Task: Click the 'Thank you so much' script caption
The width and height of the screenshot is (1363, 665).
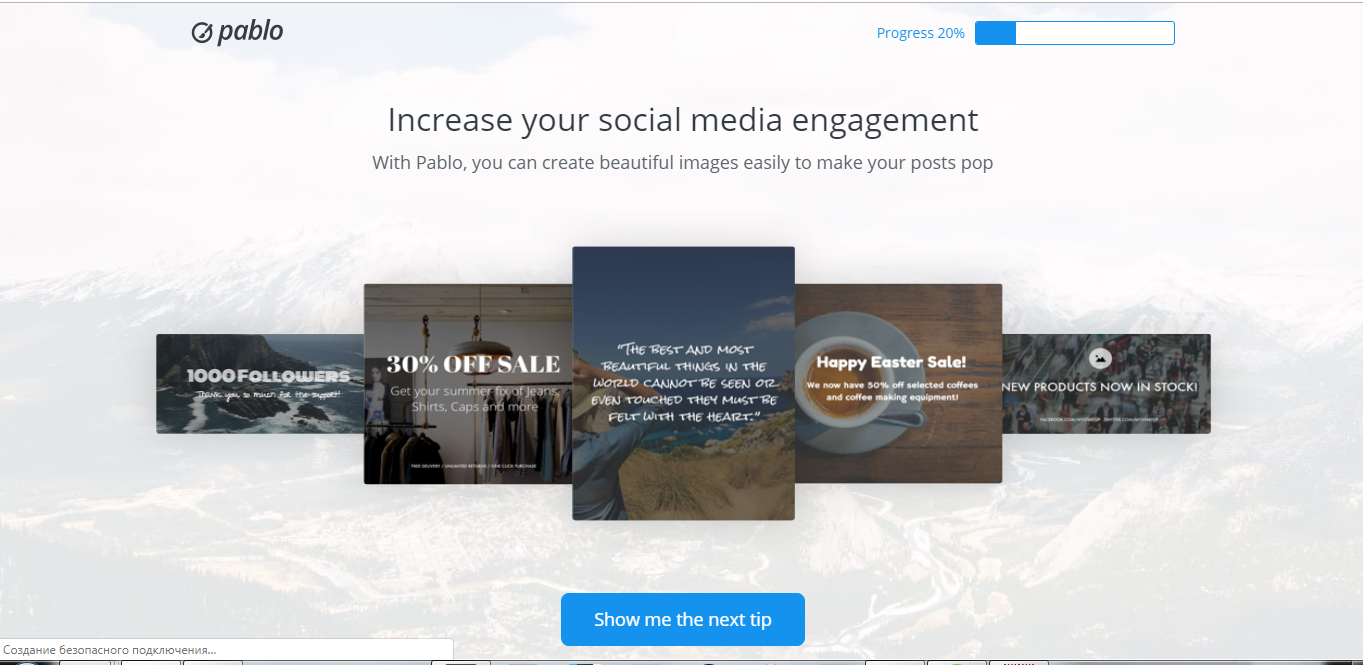Action: (x=268, y=395)
